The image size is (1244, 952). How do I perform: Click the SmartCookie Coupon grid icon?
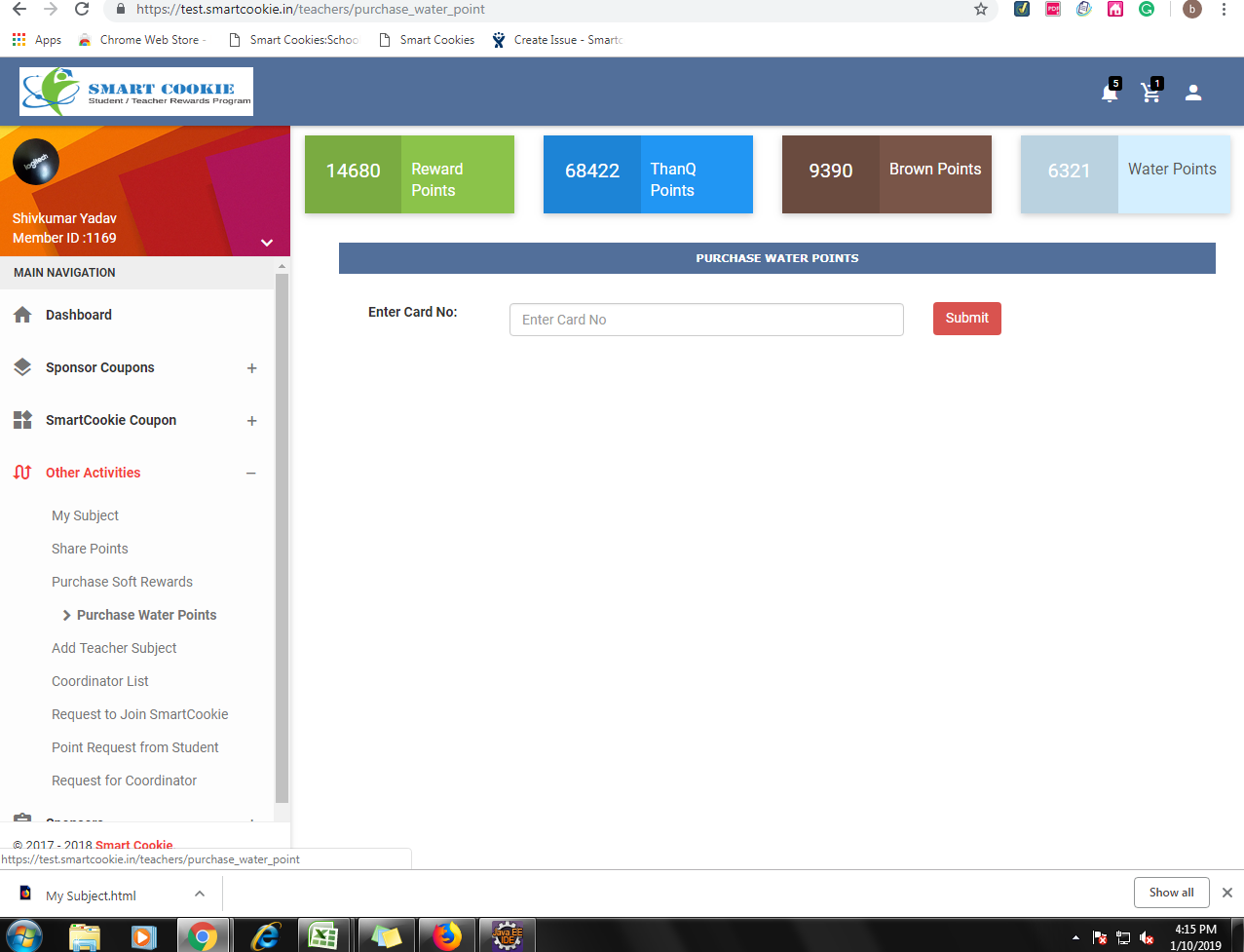coord(22,420)
